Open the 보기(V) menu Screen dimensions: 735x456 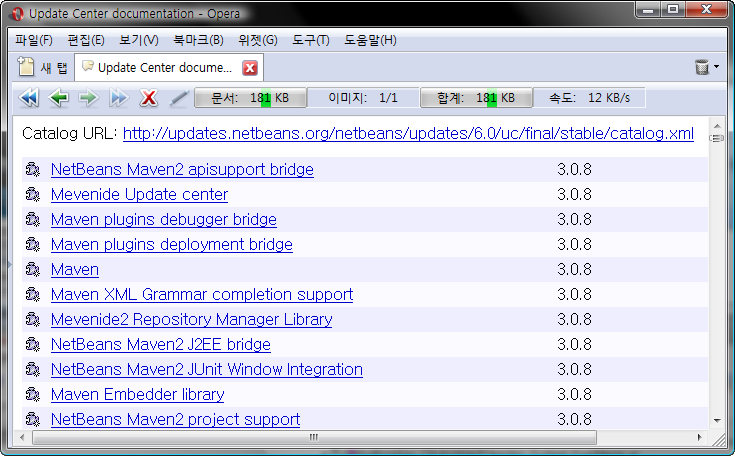[139, 40]
